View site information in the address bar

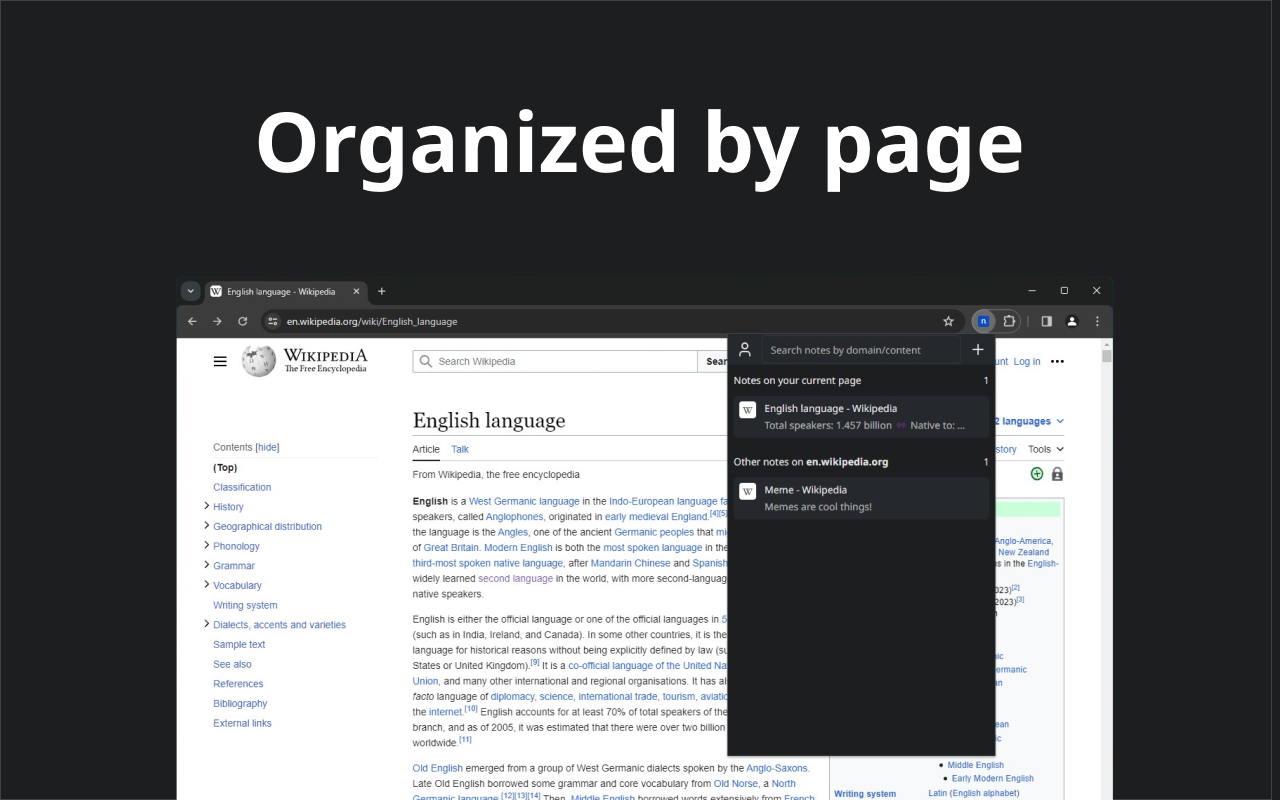[272, 321]
